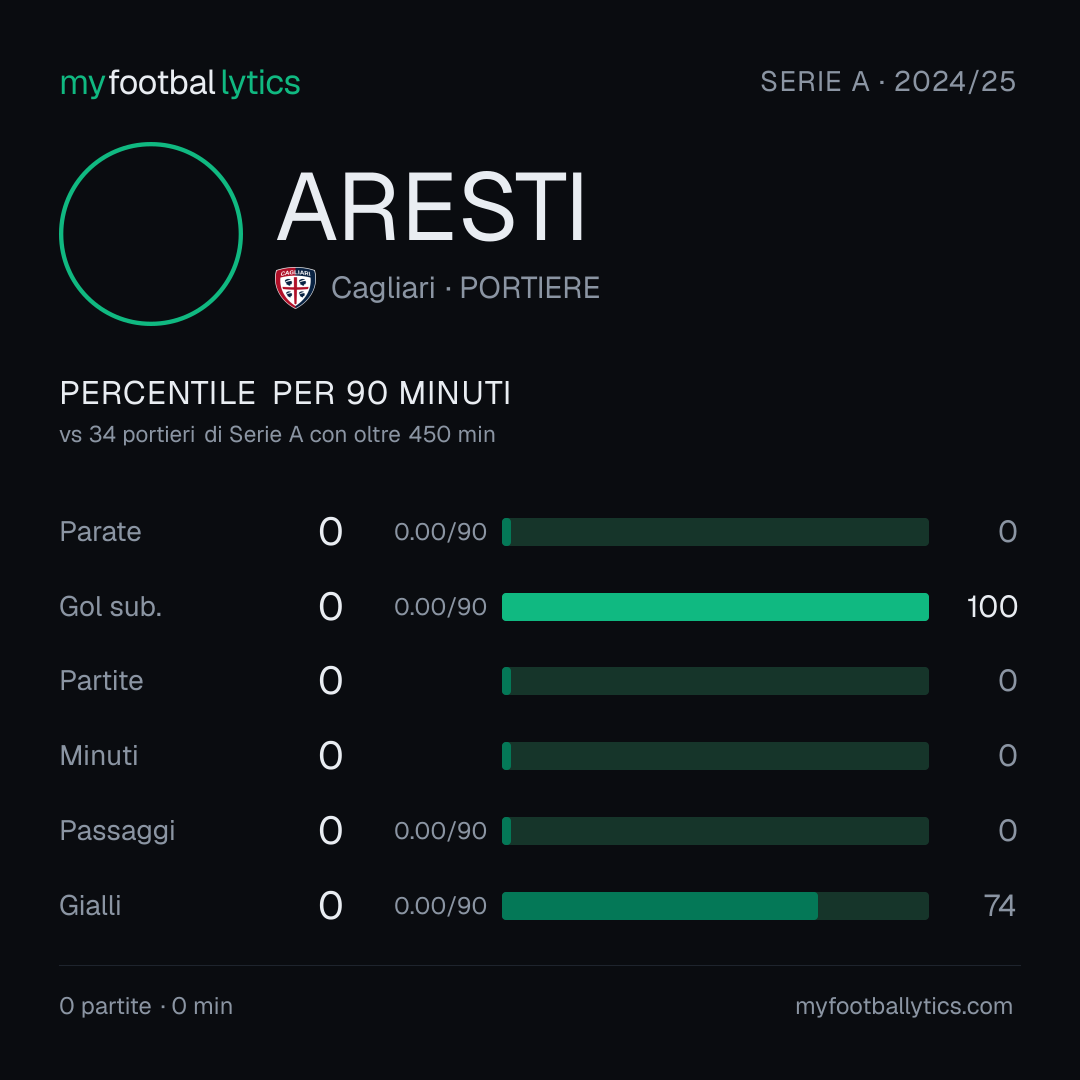Click the Passaggi percentile bar
The image size is (1080, 1080).
[715, 831]
